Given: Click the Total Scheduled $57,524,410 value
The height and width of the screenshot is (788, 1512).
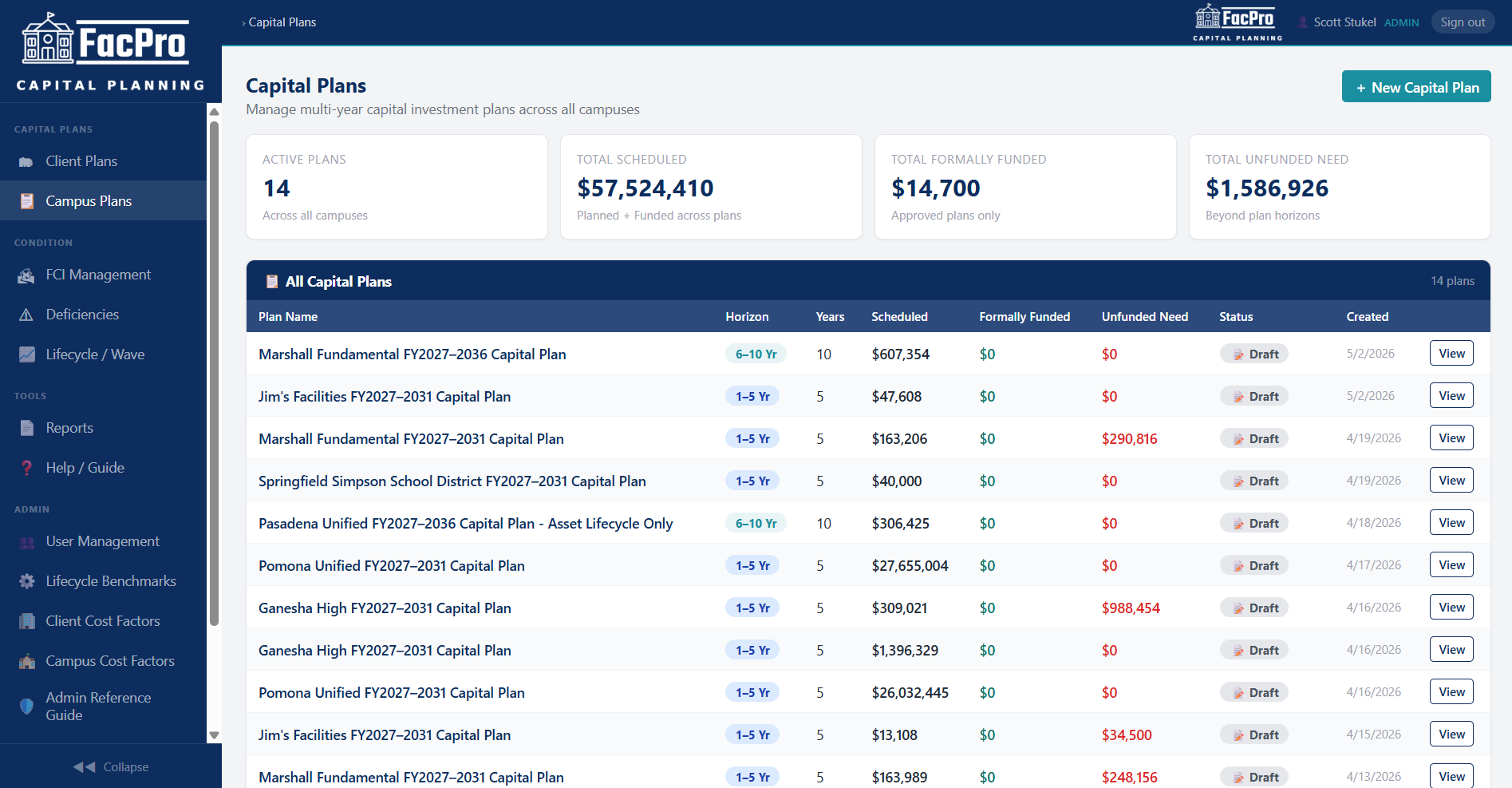Looking at the screenshot, I should [x=645, y=188].
